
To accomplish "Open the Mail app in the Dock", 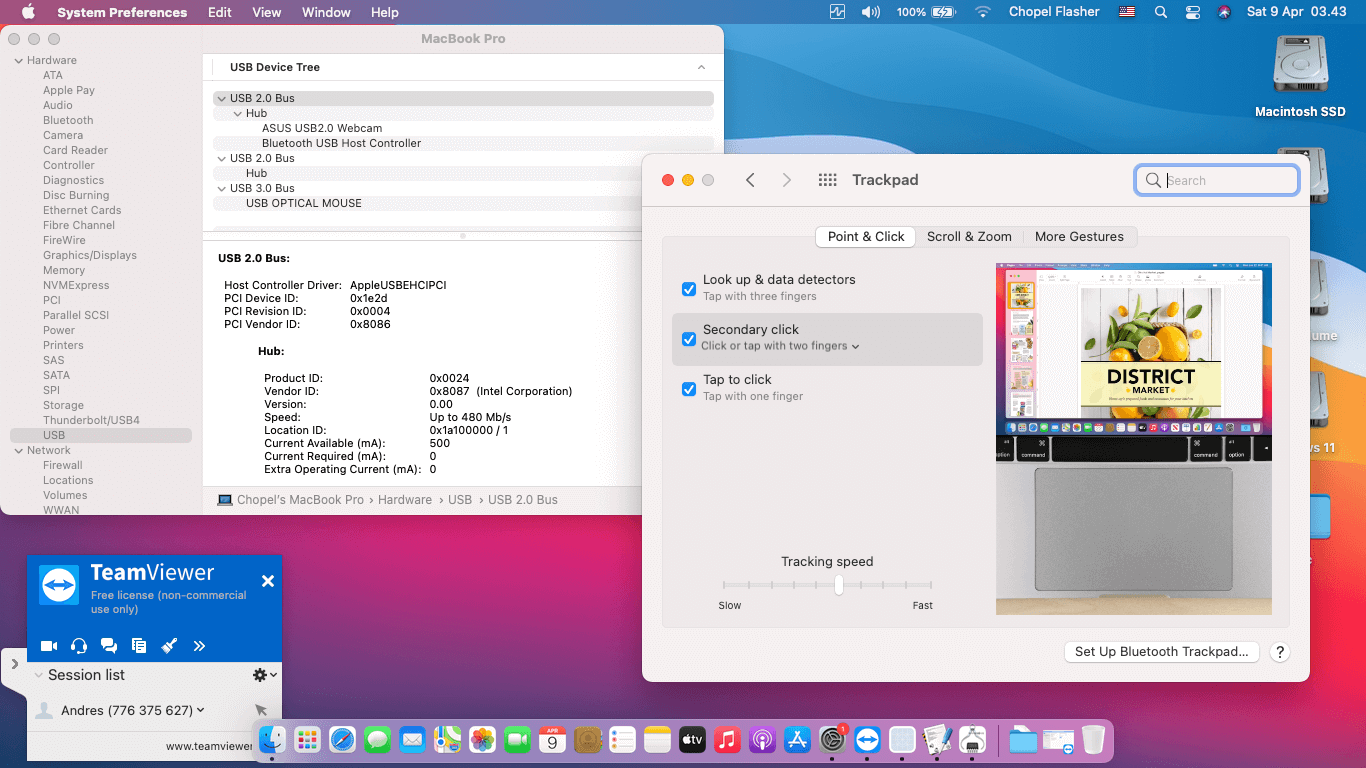I will [x=412, y=740].
